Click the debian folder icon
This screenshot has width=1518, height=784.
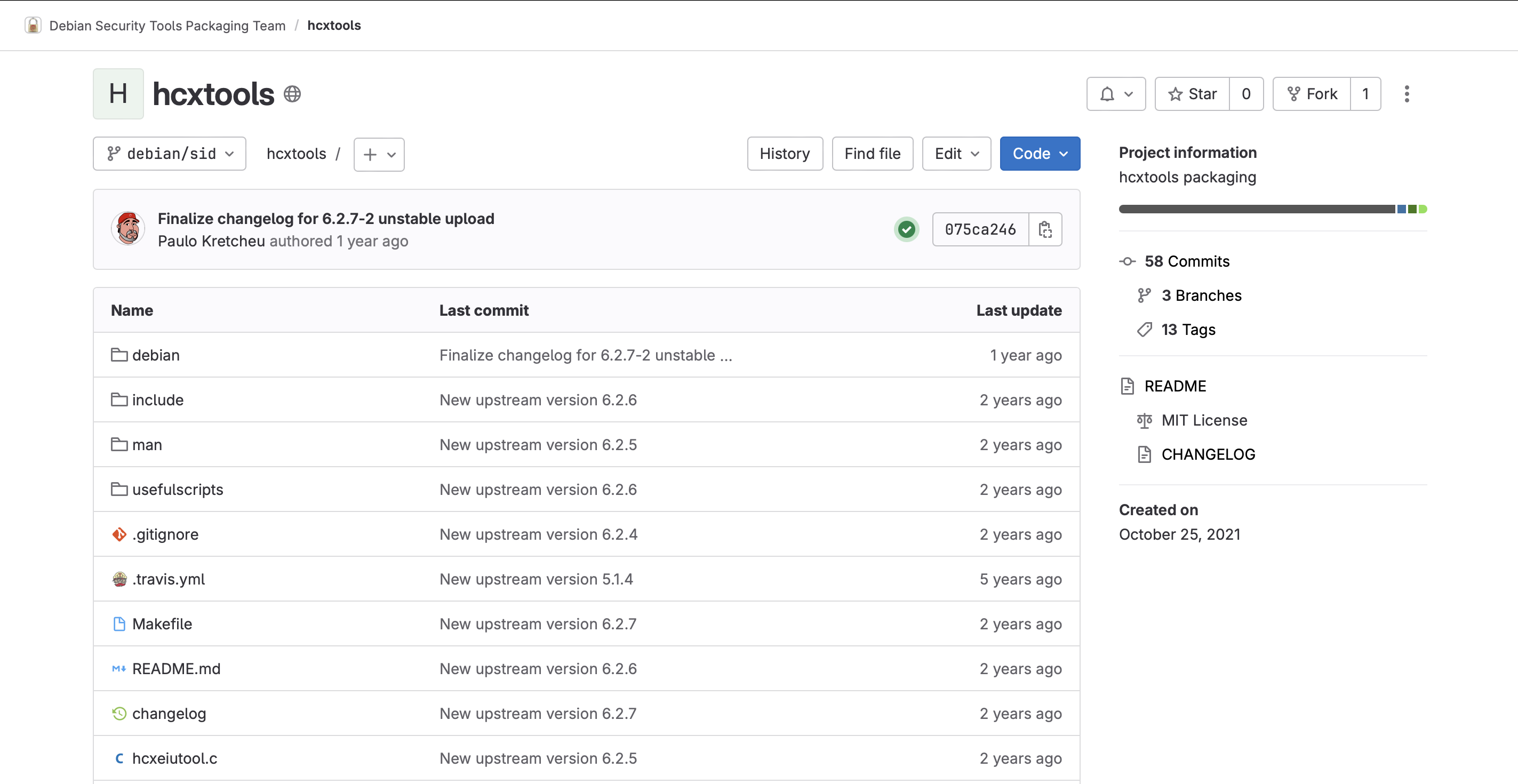119,355
